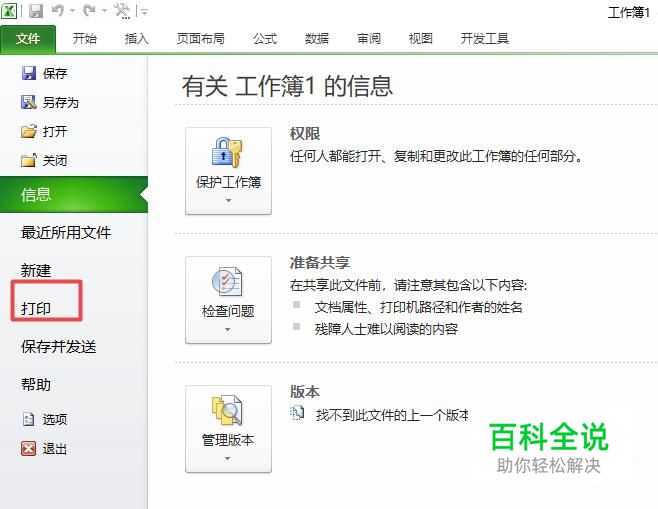Switch to the 插入 ribbon tab
This screenshot has width=658, height=509.
tap(136, 39)
